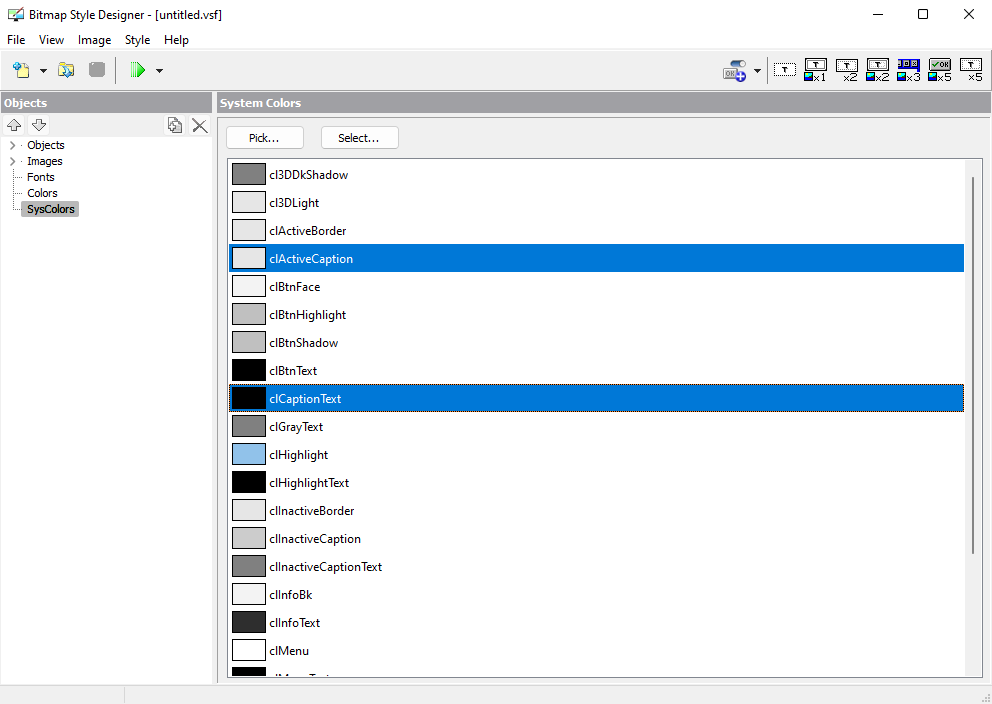
Task: Select the dotted text-only object template
Action: click(784, 70)
